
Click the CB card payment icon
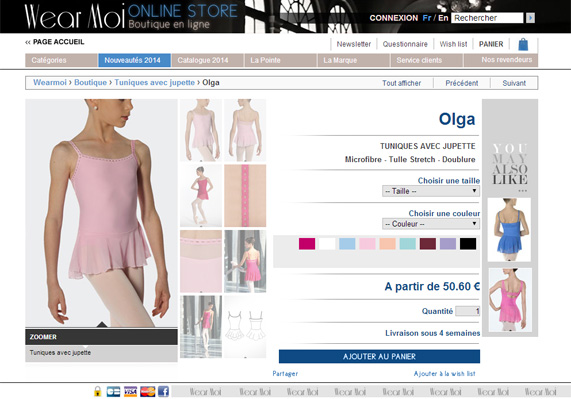pos(113,391)
